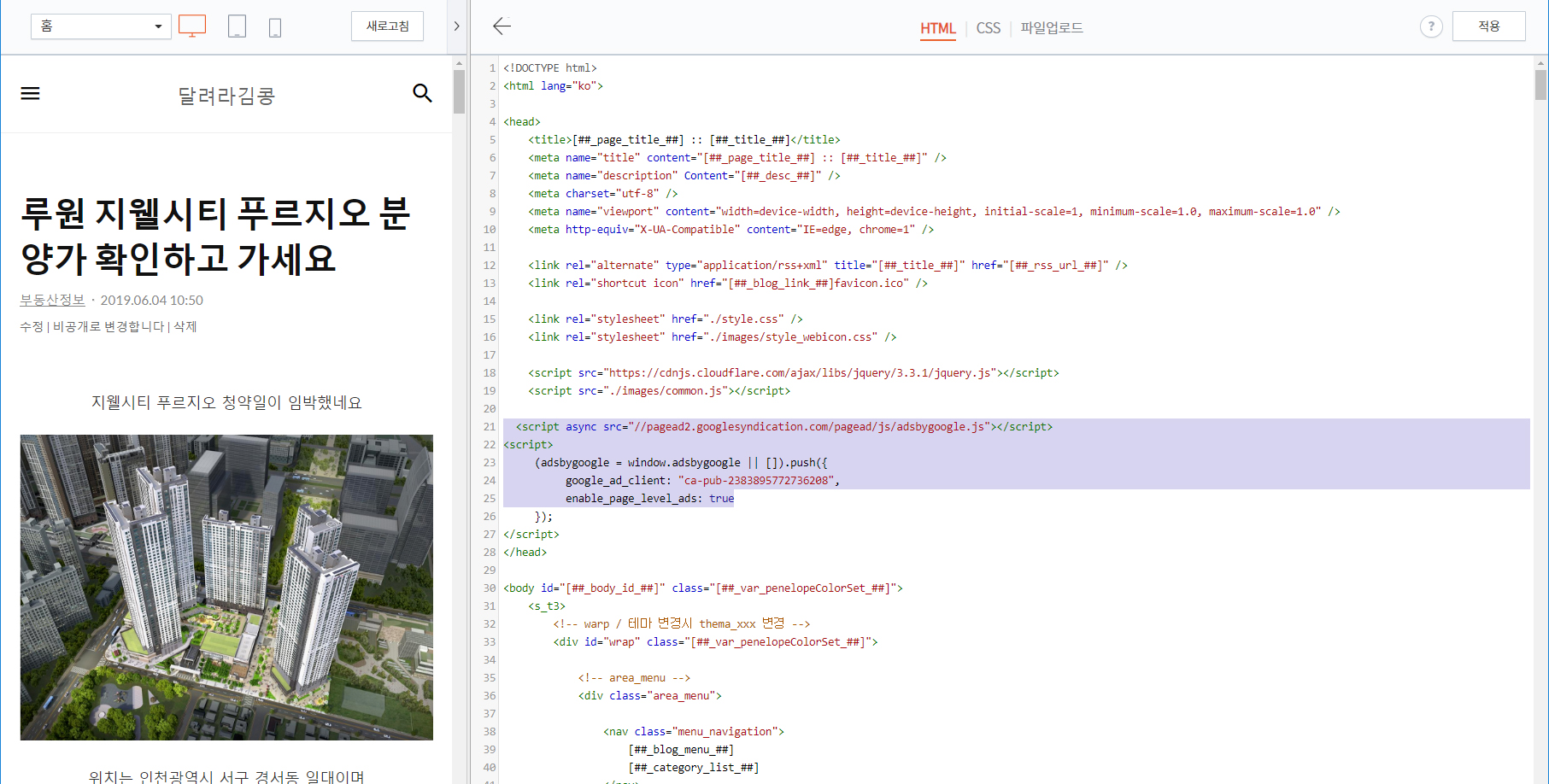Open the 파일업로드 tab
The image size is (1549, 784).
(x=1052, y=28)
